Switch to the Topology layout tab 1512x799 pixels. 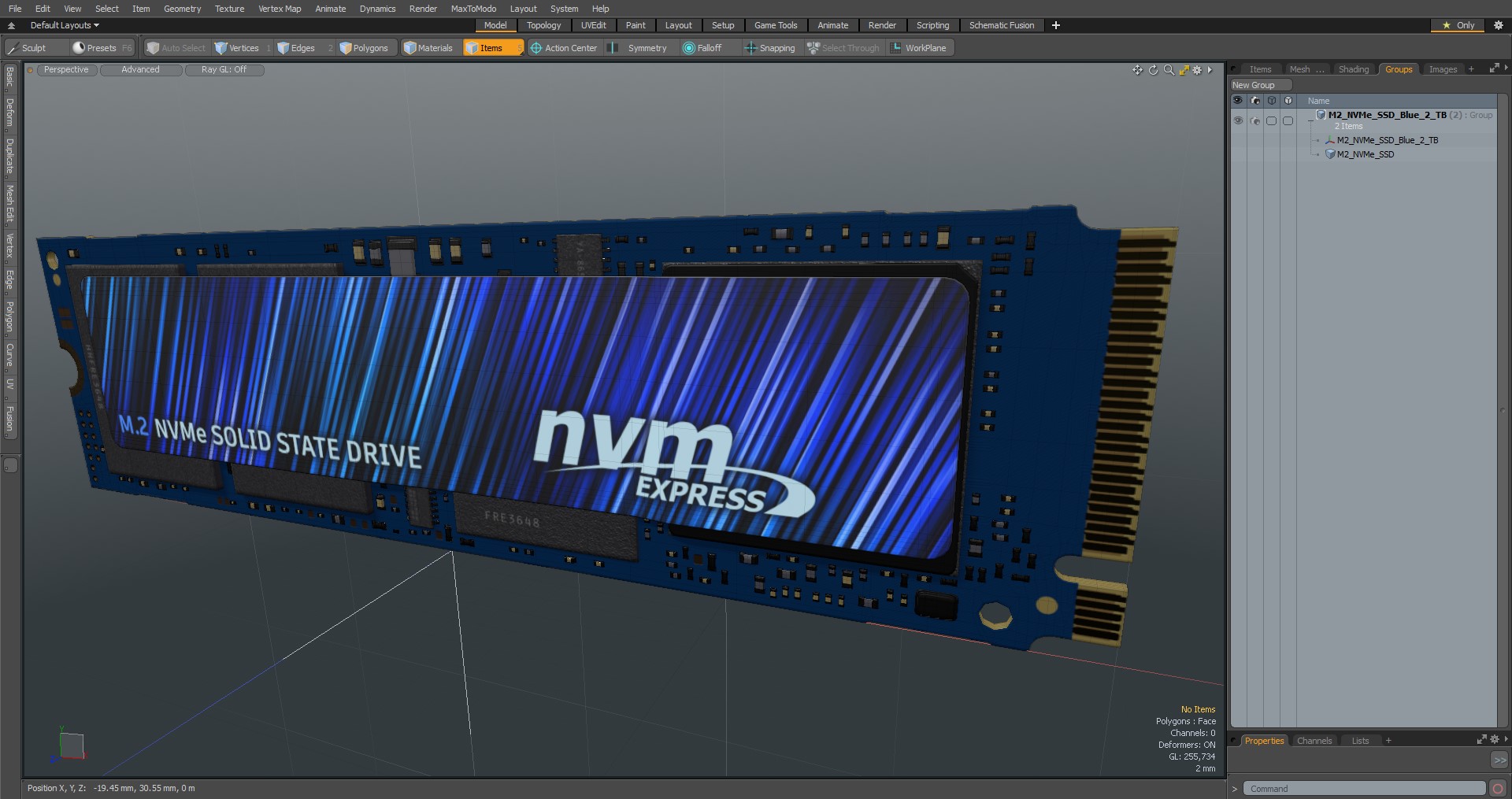click(x=543, y=25)
